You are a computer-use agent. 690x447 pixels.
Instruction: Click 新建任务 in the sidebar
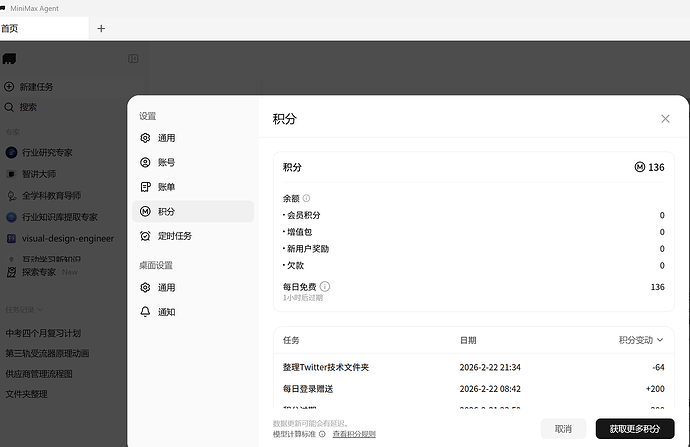click(x=36, y=87)
